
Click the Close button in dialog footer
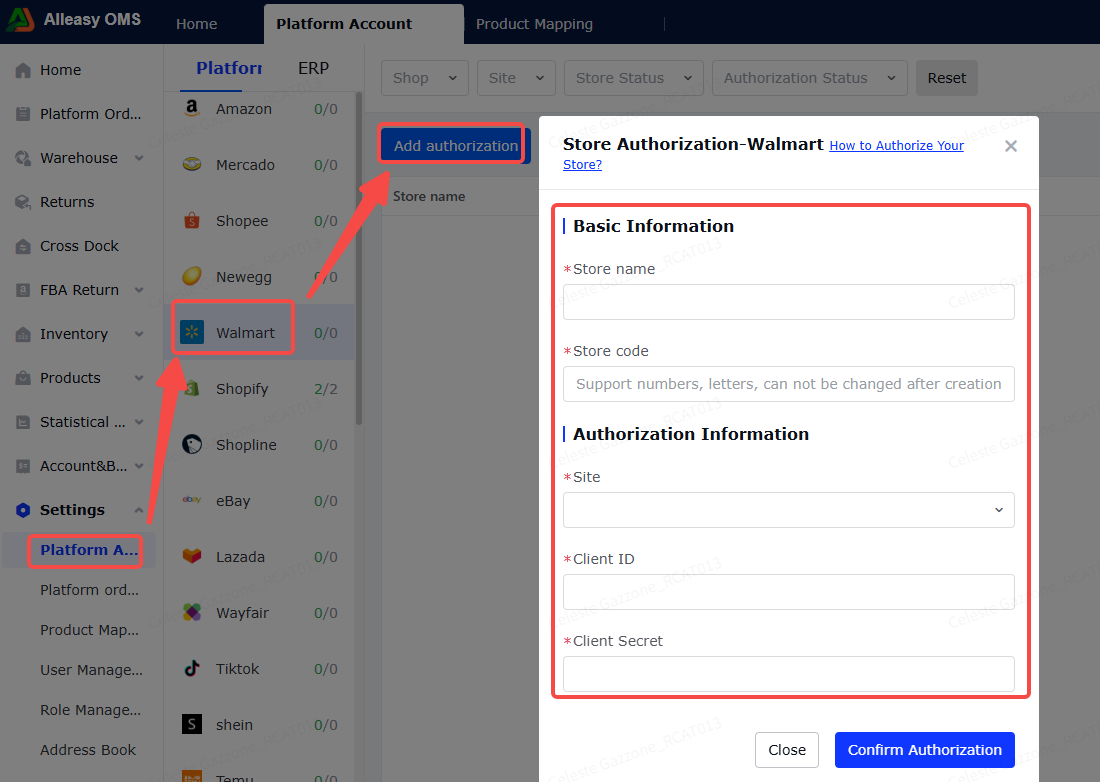[786, 750]
